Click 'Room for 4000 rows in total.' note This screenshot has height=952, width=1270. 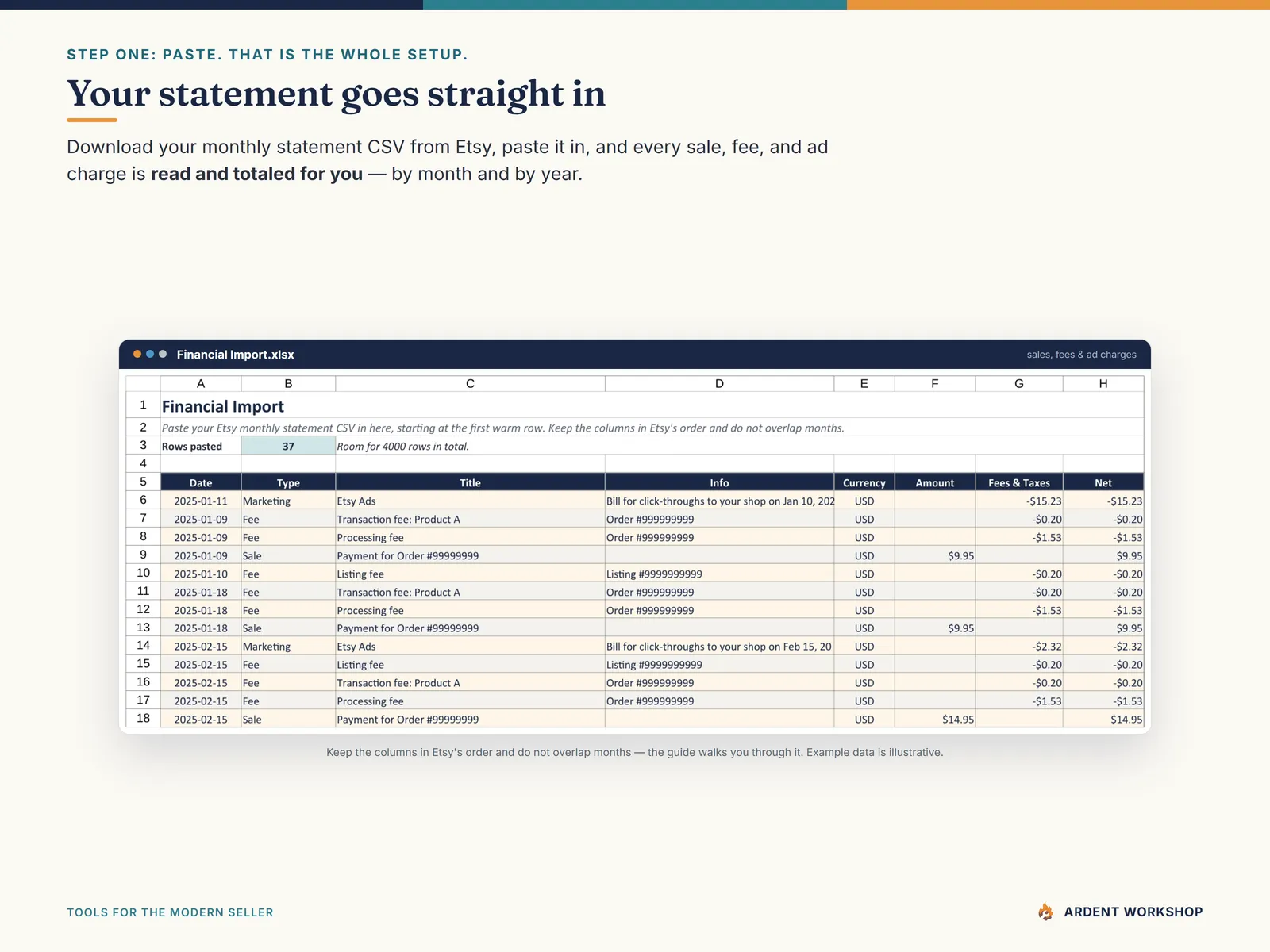(x=402, y=446)
